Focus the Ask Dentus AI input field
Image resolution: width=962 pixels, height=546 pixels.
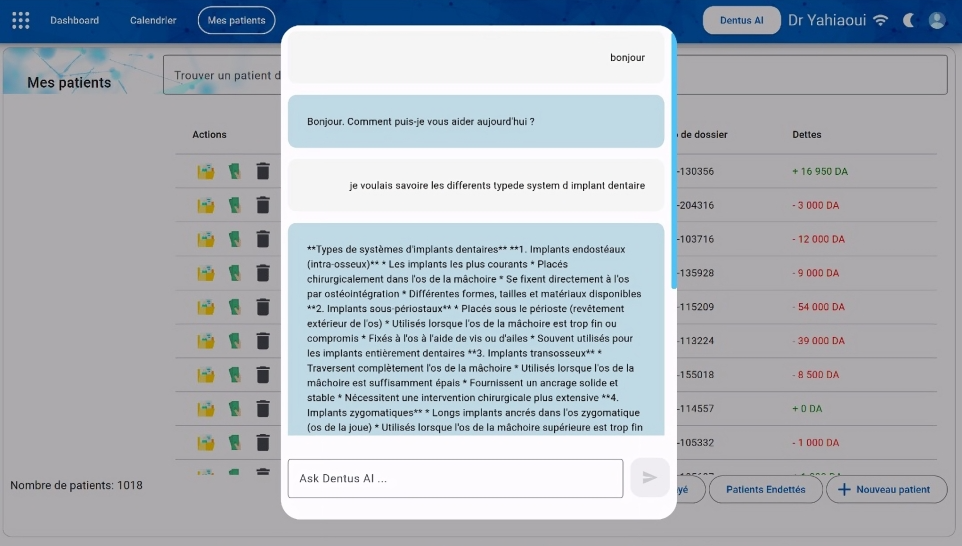coord(455,478)
